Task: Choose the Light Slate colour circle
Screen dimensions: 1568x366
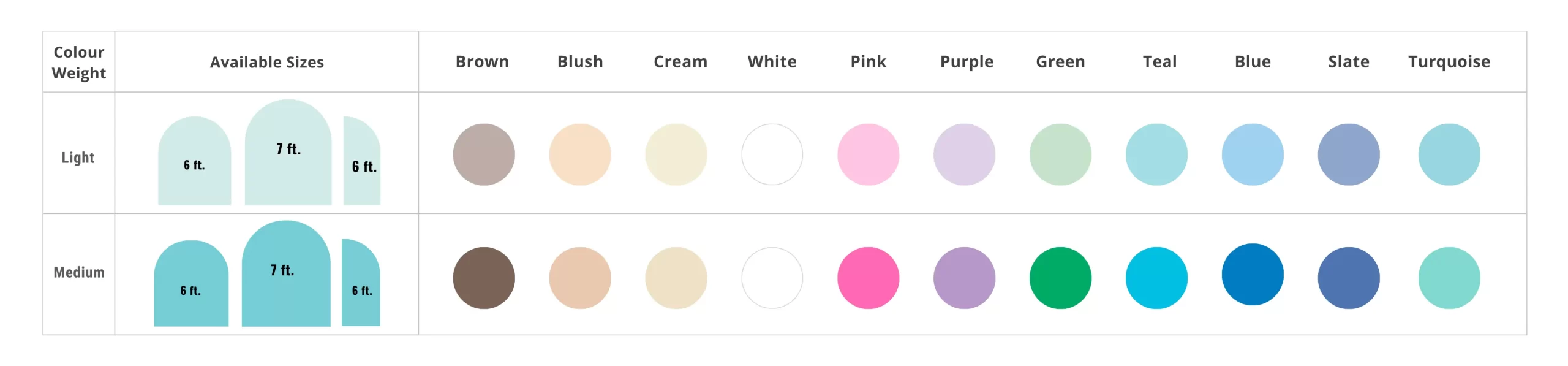Action: pos(1349,154)
